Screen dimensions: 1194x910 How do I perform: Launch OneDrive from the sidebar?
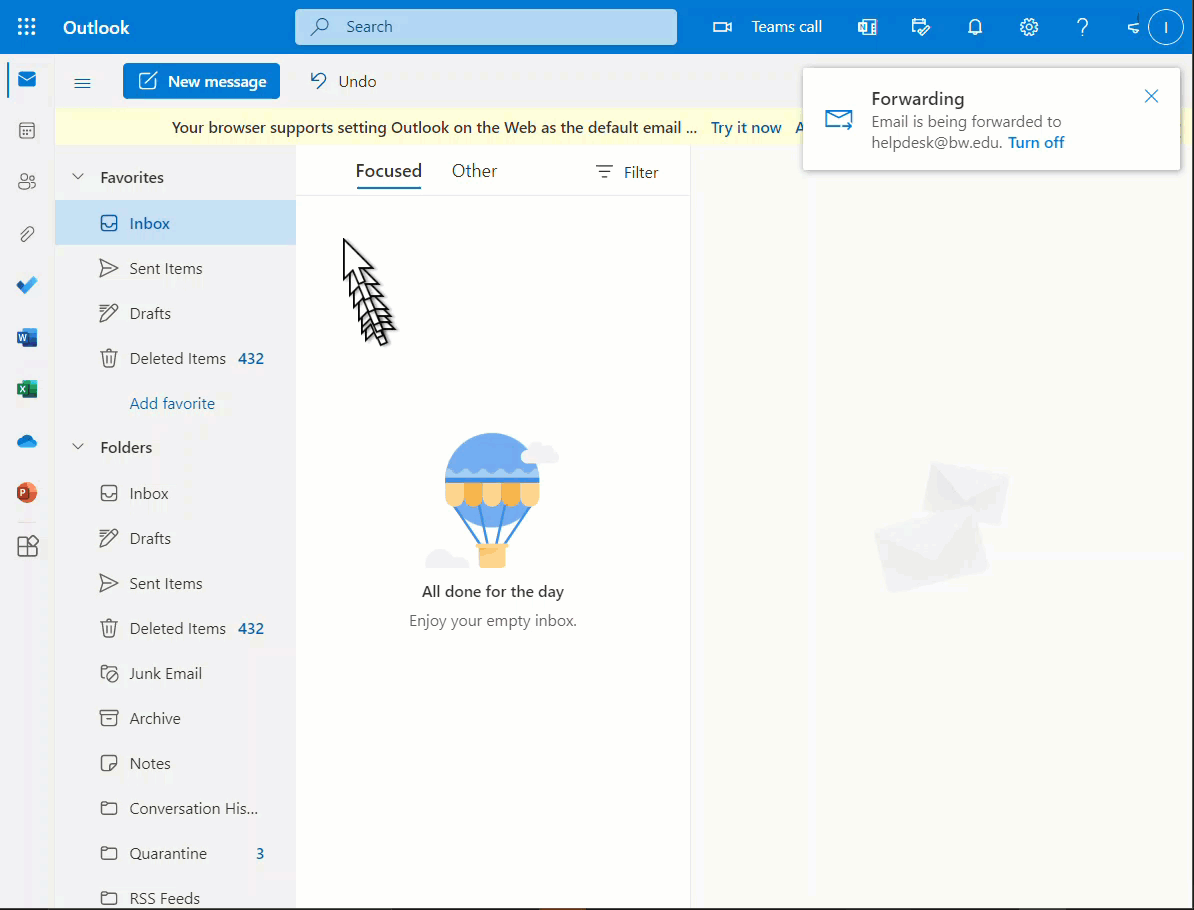click(x=27, y=442)
